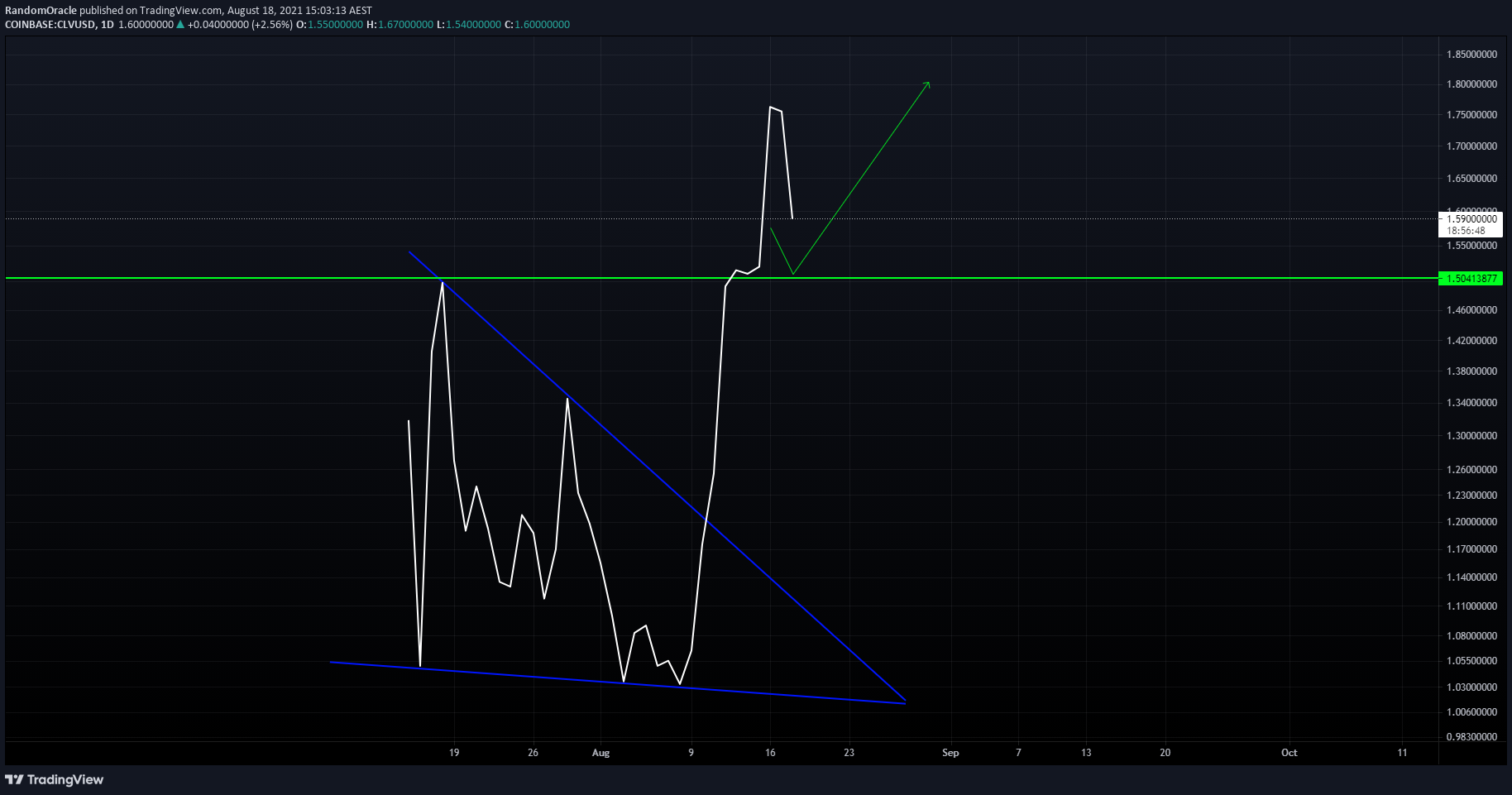Click the 1.30000000 price axis label
The width and height of the screenshot is (1512, 795).
(x=1471, y=436)
